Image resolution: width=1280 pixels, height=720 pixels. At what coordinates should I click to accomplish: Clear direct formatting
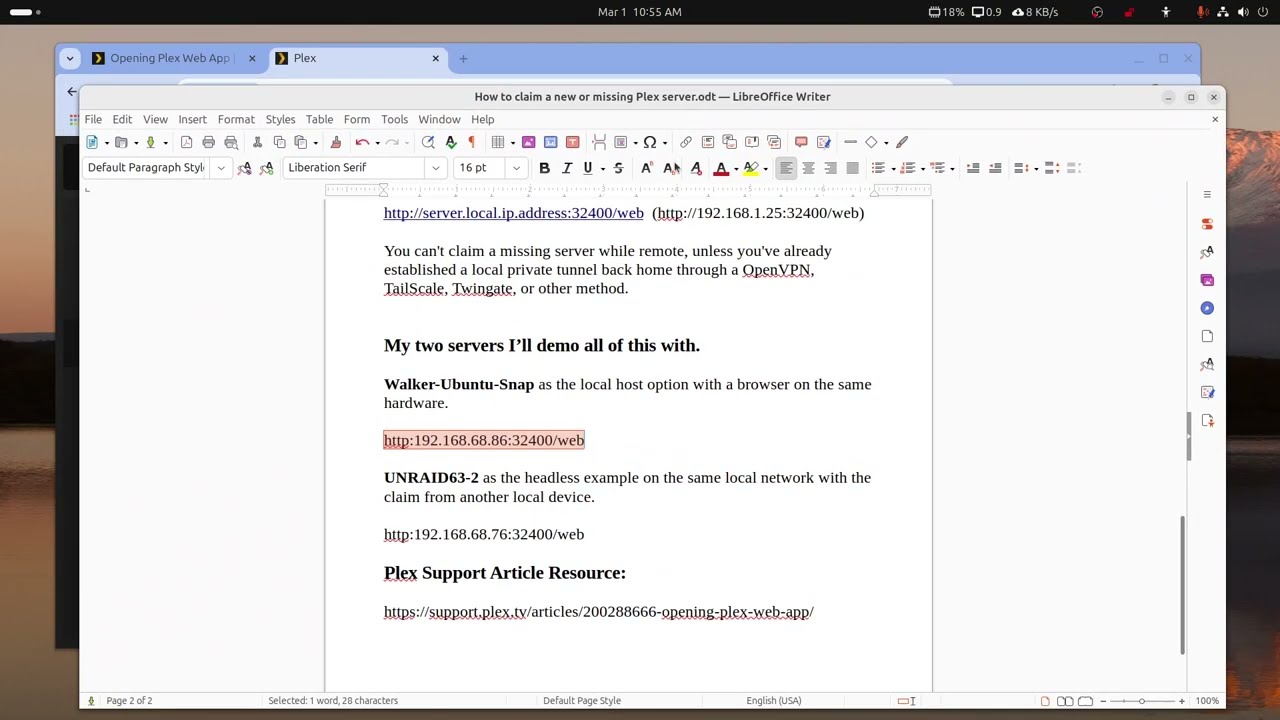pos(696,168)
